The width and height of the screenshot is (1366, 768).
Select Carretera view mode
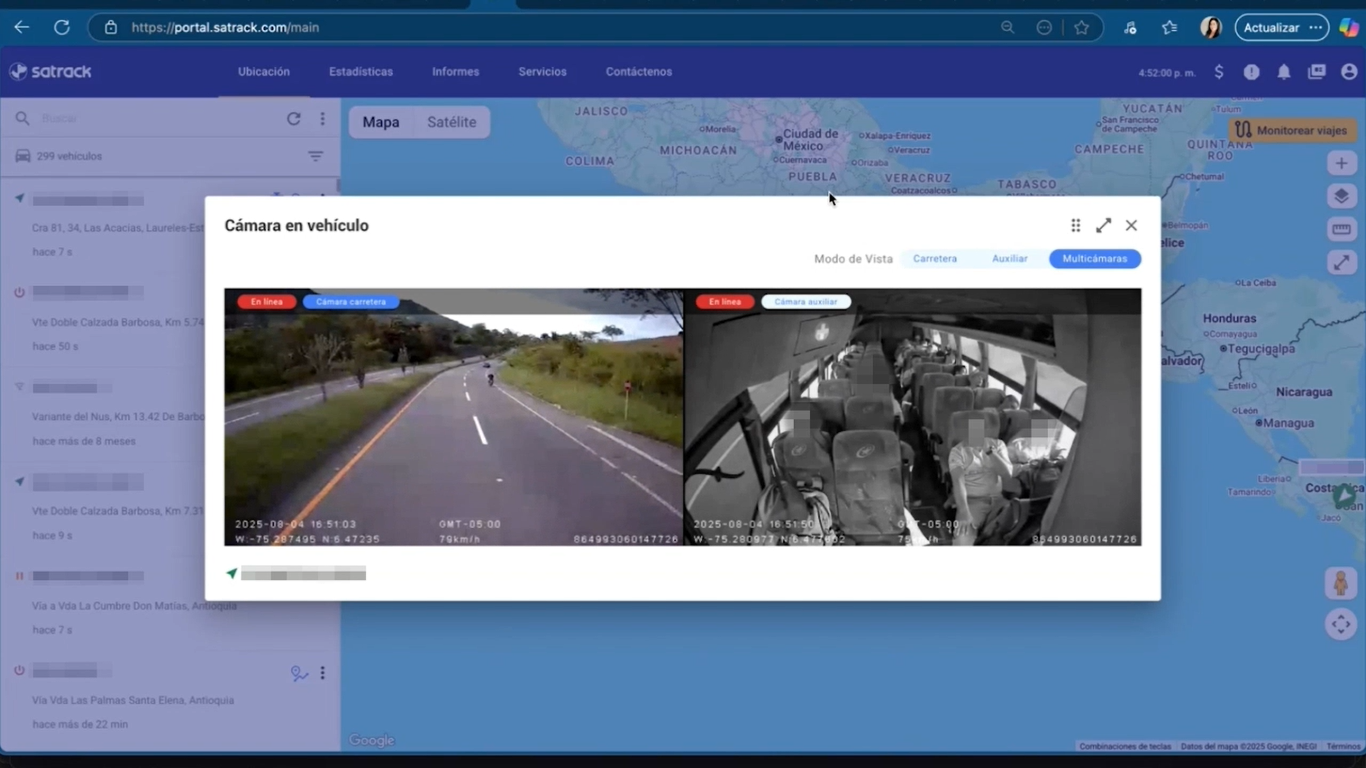click(935, 259)
